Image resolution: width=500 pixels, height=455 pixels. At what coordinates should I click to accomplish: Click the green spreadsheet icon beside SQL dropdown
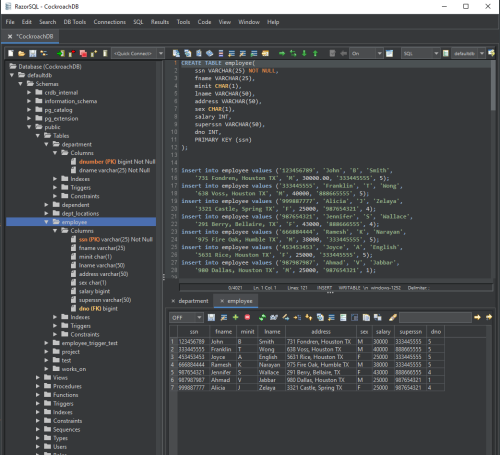[x=446, y=53]
